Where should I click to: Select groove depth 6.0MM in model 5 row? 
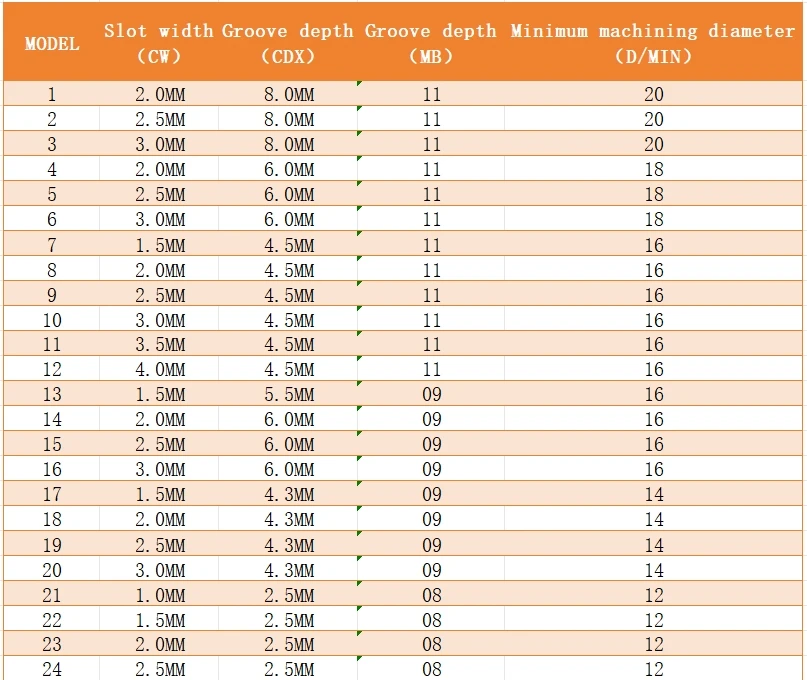[x=289, y=195]
